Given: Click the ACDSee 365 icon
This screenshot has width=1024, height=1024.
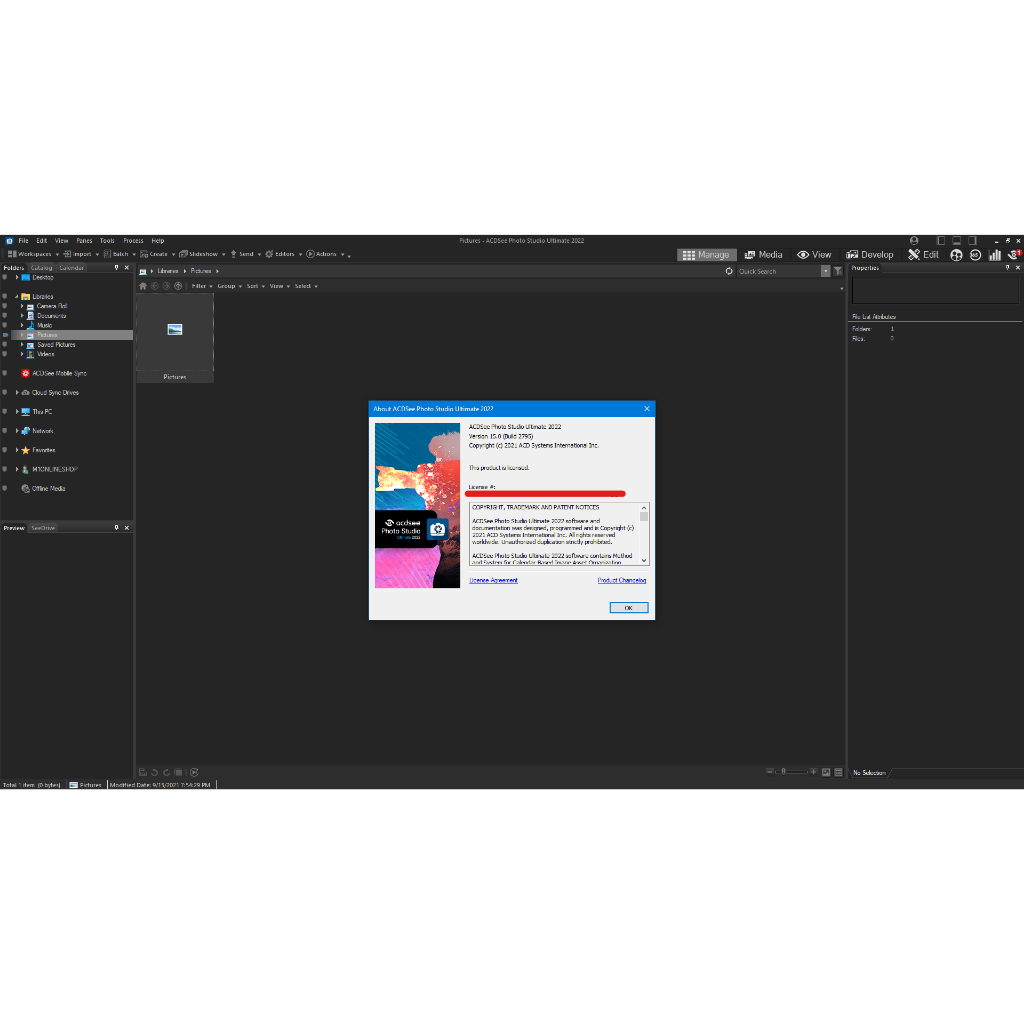Looking at the screenshot, I should pos(975,255).
